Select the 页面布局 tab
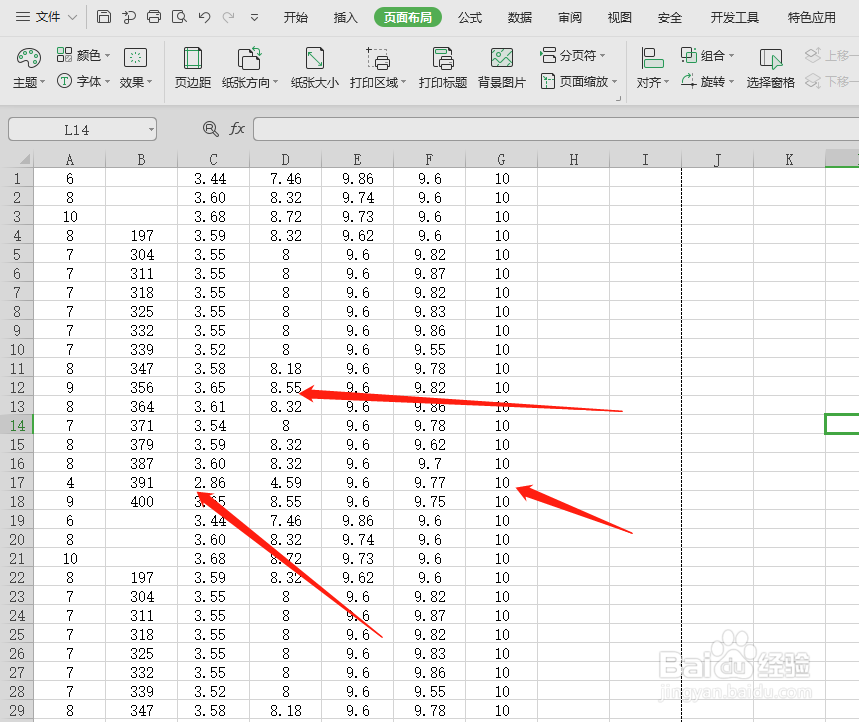 tap(408, 18)
